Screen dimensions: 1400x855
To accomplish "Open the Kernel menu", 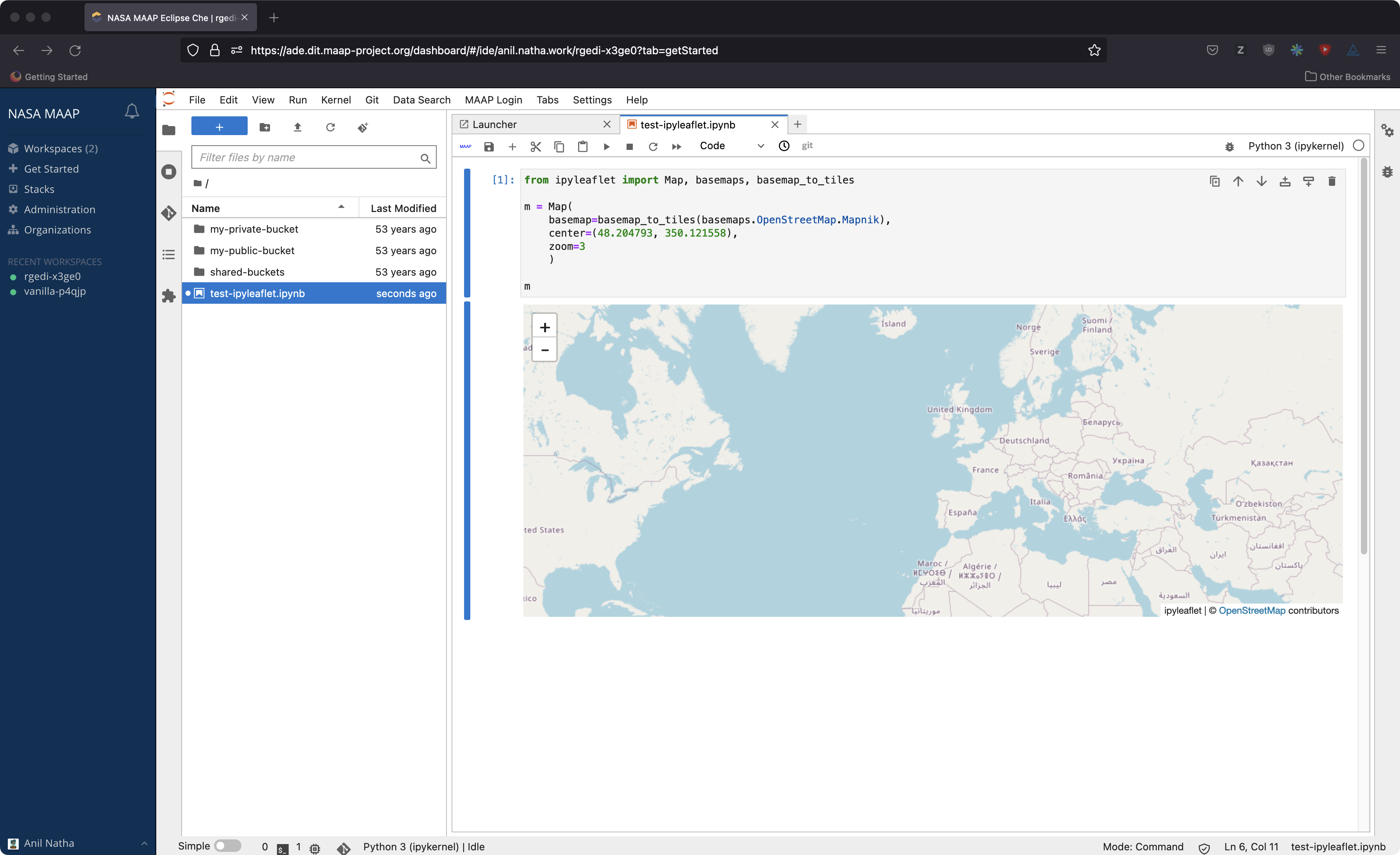I will point(335,99).
